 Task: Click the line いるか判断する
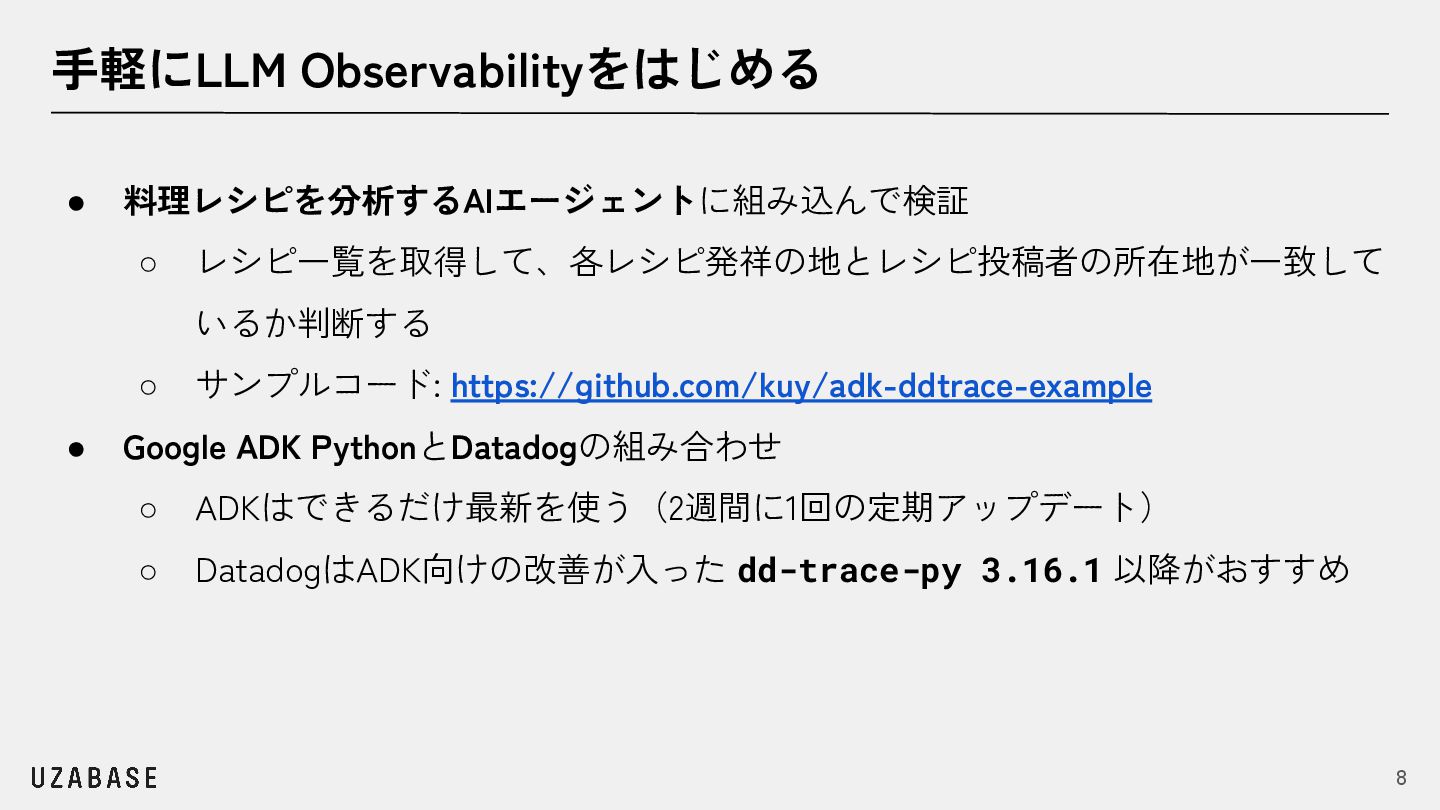coord(314,324)
